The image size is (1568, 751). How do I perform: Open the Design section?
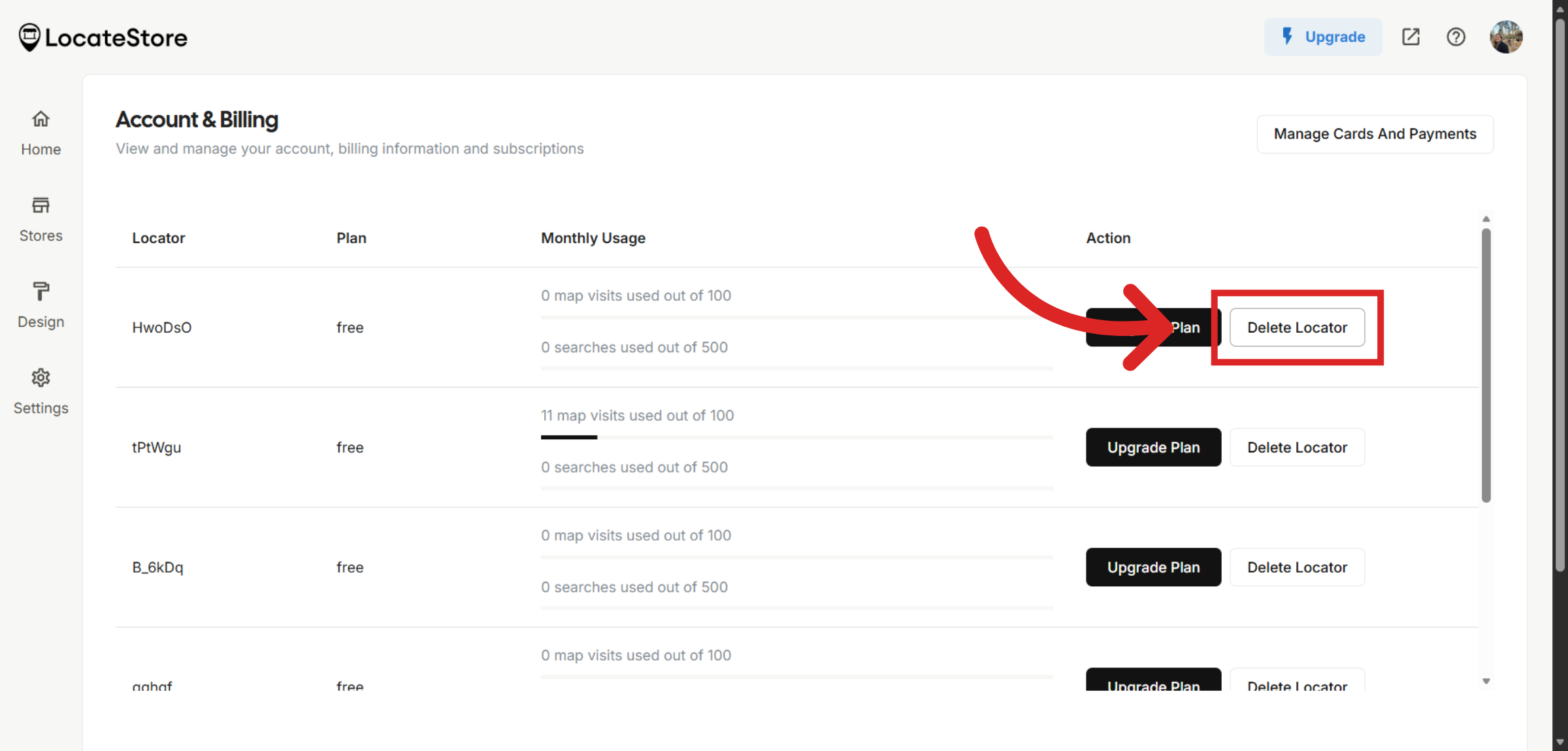pyautogui.click(x=41, y=305)
